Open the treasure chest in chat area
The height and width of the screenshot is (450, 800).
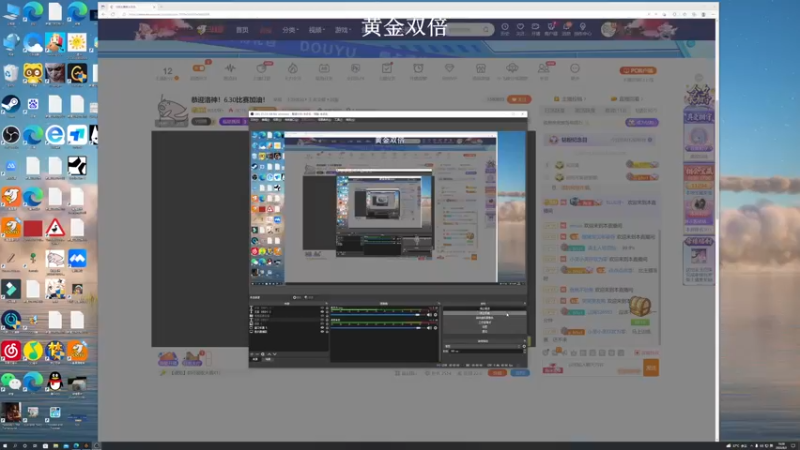[x=640, y=307]
